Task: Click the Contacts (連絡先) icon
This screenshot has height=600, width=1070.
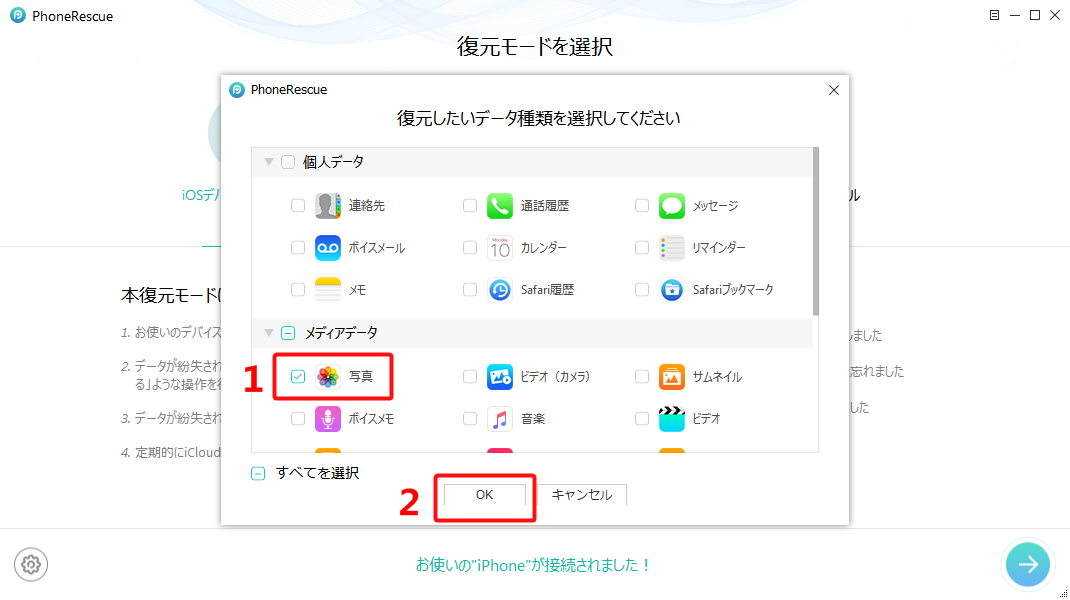Action: tap(328, 205)
